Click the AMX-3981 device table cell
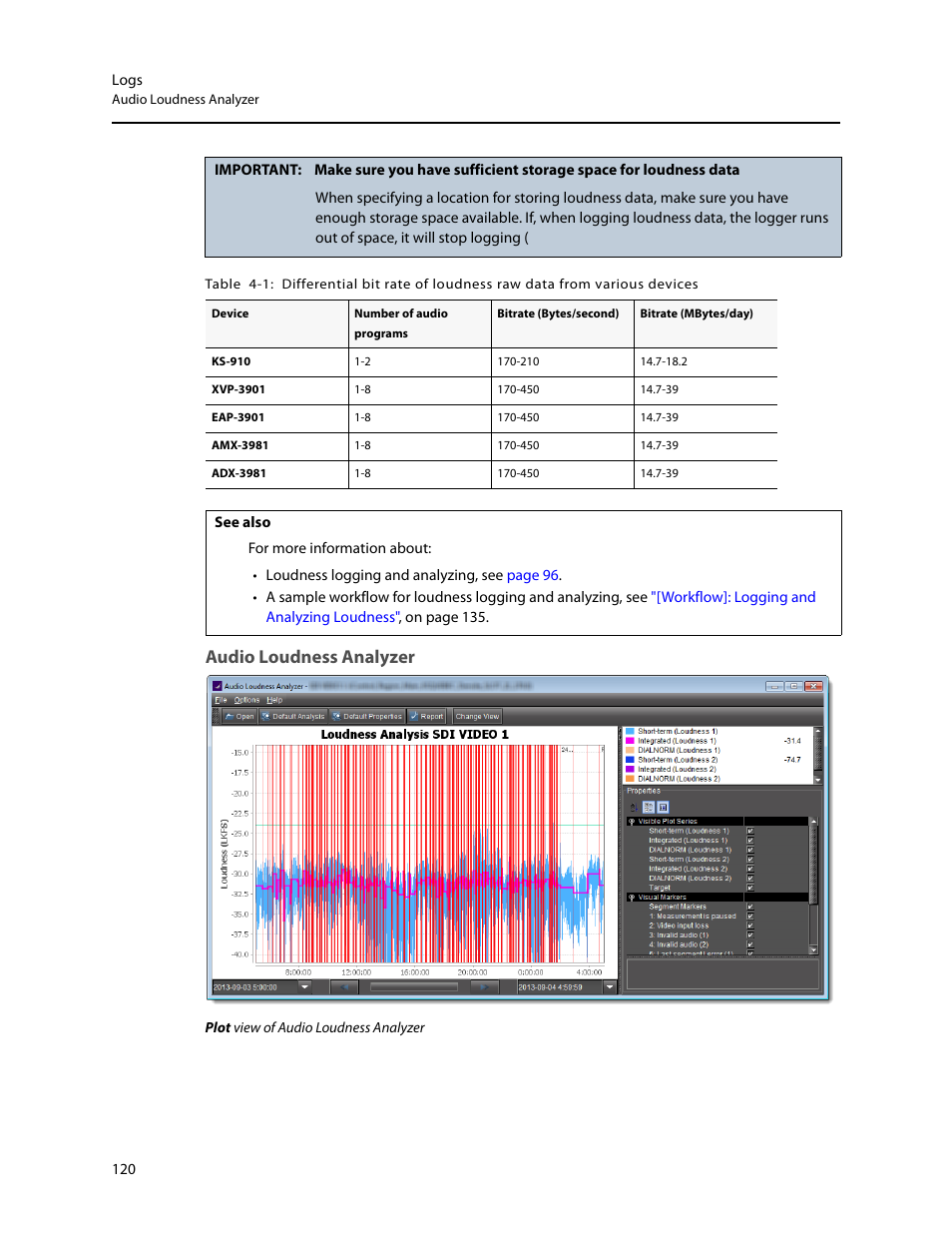Image resolution: width=952 pixels, height=1233 pixels. click(x=276, y=445)
